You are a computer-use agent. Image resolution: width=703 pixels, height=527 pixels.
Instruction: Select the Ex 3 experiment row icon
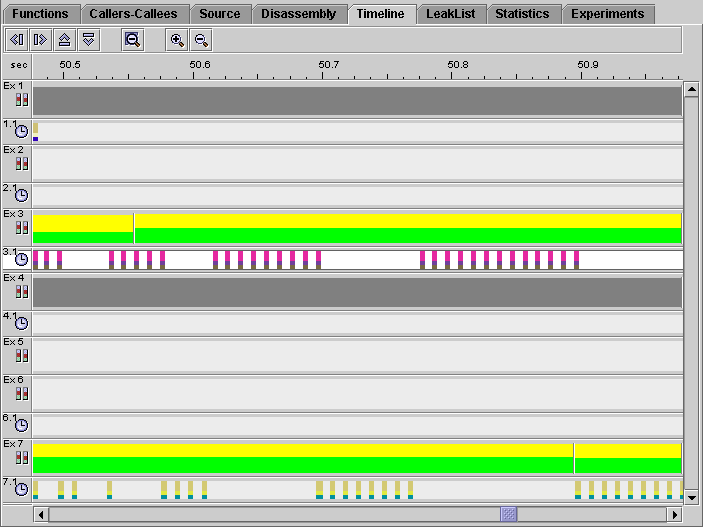[x=22, y=228]
